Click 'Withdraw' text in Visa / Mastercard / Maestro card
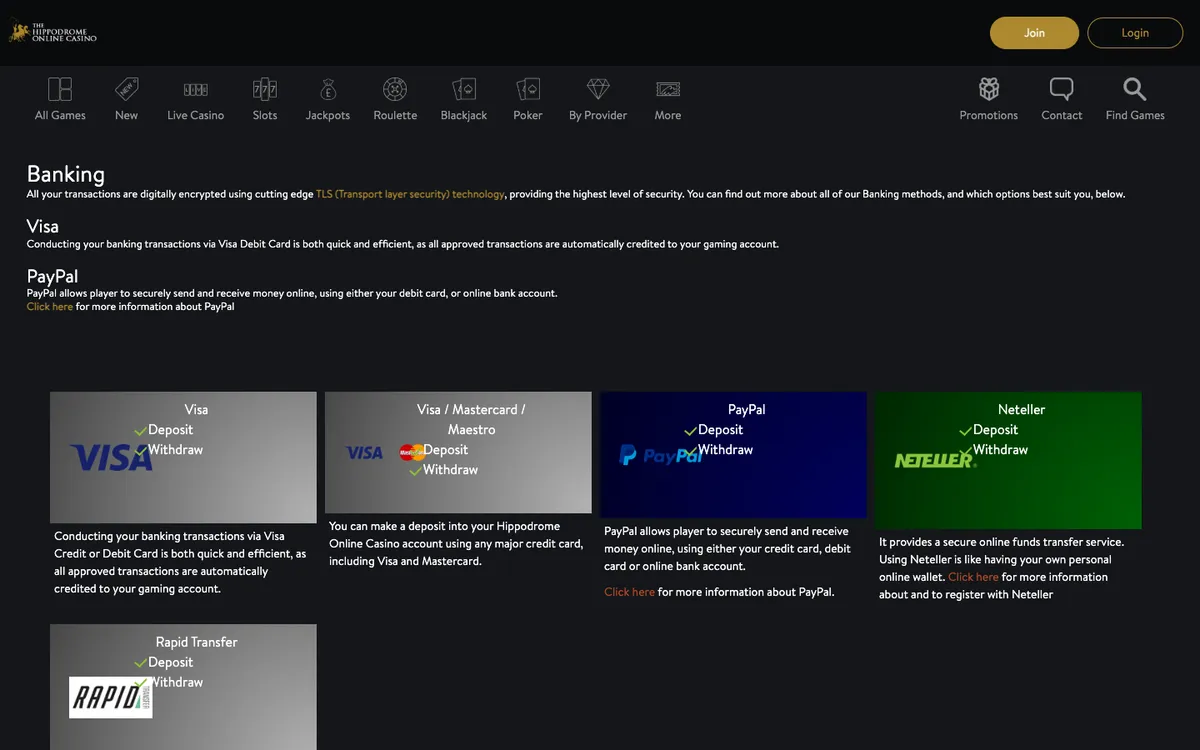Viewport: 1200px width, 750px height. point(450,470)
